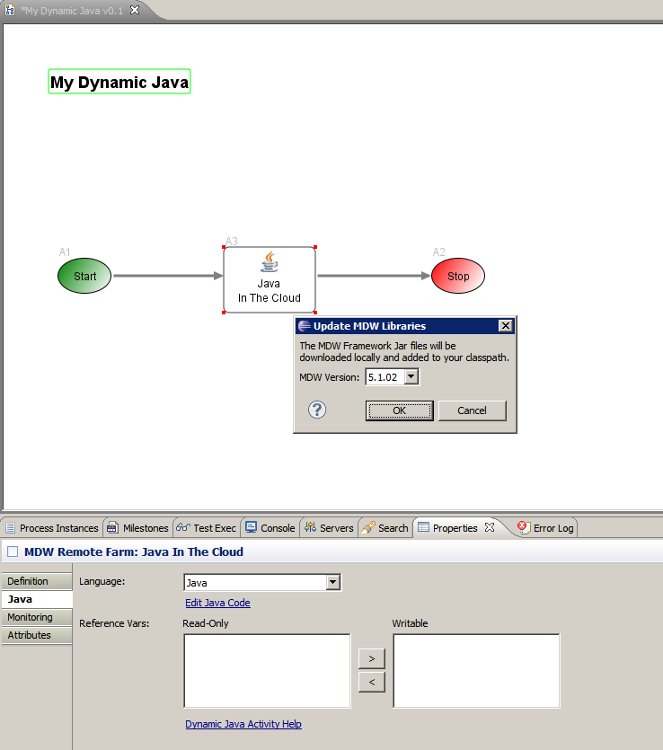
Task: Click the Test Exec glasses icon
Action: [x=182, y=528]
